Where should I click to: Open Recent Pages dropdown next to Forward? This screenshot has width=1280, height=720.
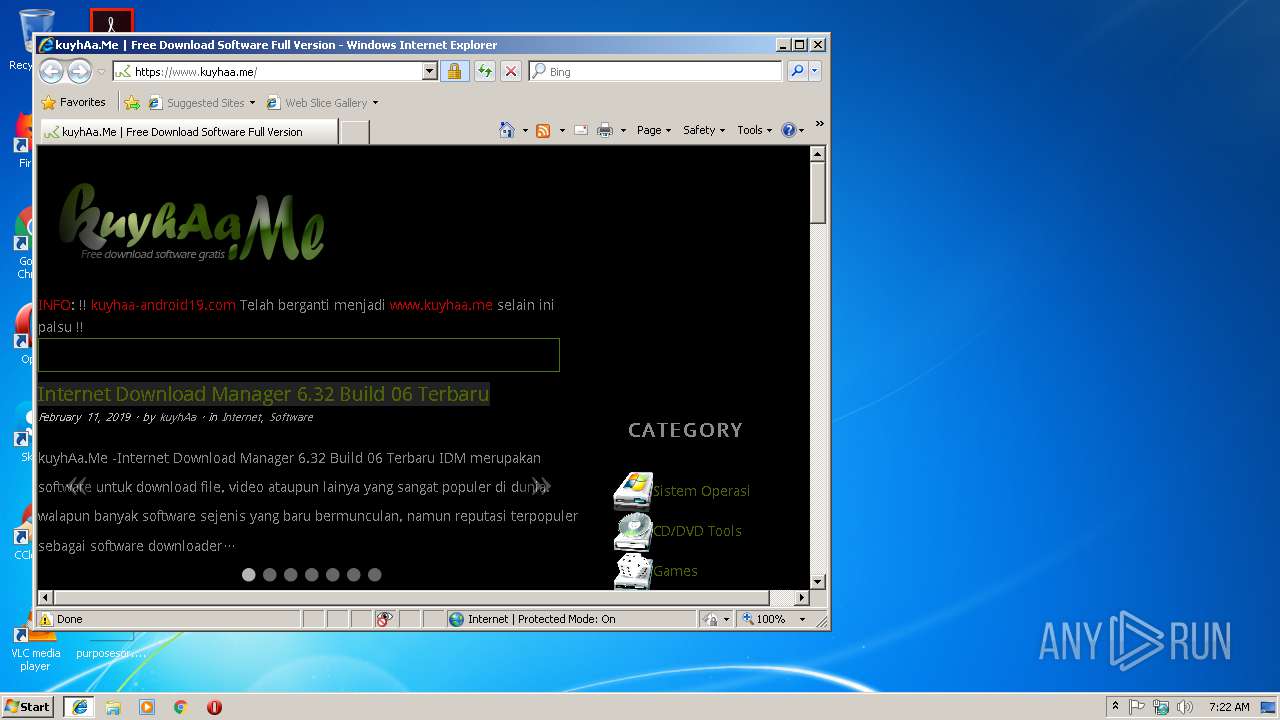[x=101, y=72]
